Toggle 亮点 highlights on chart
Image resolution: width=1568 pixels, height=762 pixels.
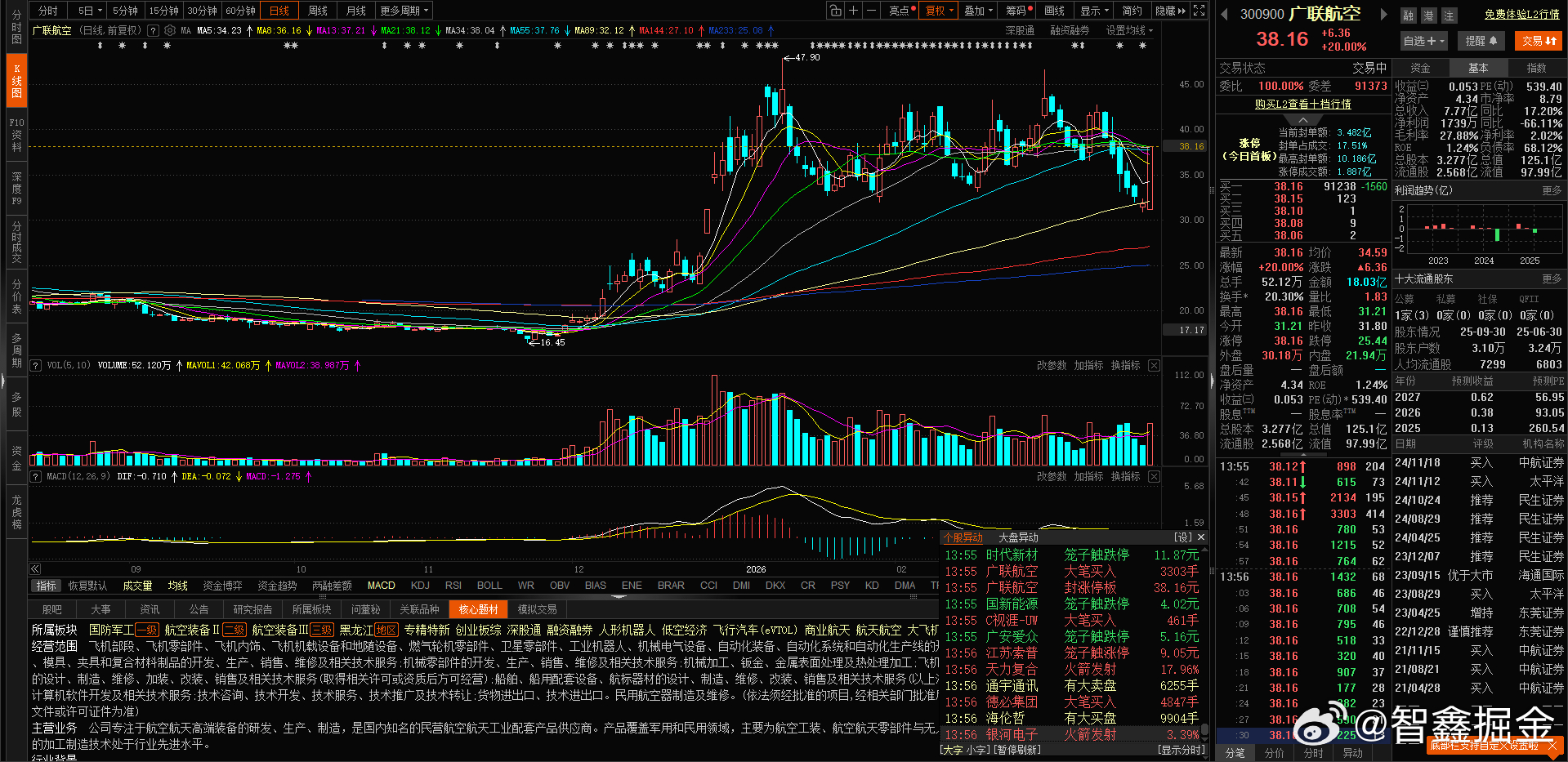click(x=899, y=11)
